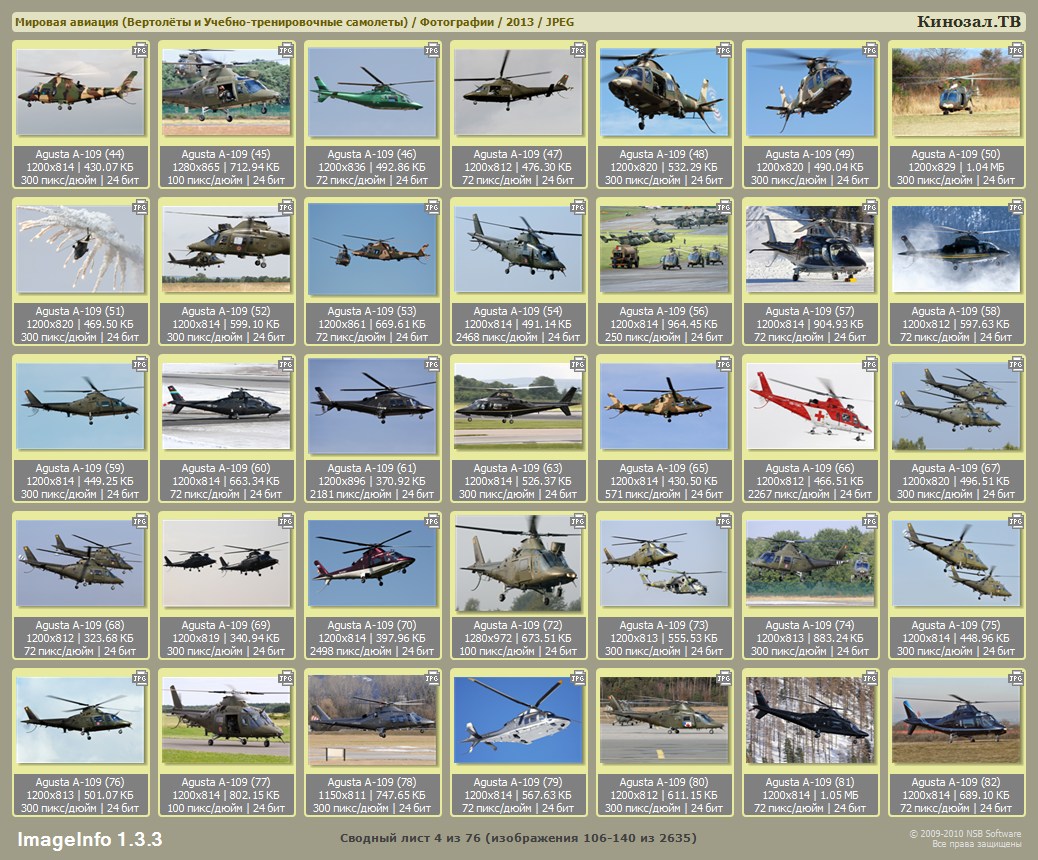Click JPG badge on Agusta A-109 (70)
The width and height of the screenshot is (1038, 860).
click(432, 520)
